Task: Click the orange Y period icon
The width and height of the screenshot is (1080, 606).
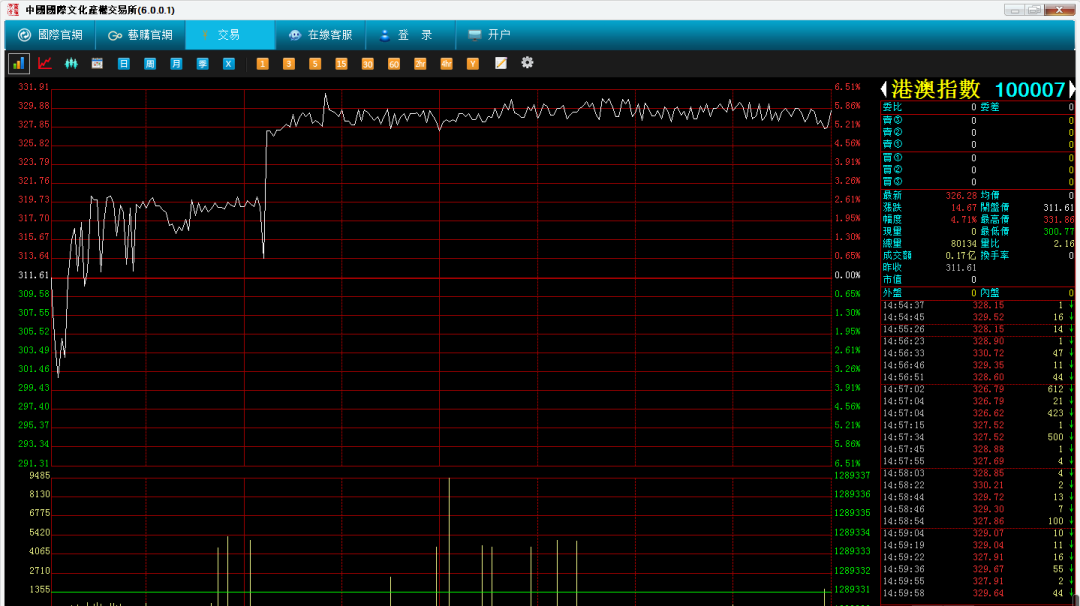Action: point(472,63)
